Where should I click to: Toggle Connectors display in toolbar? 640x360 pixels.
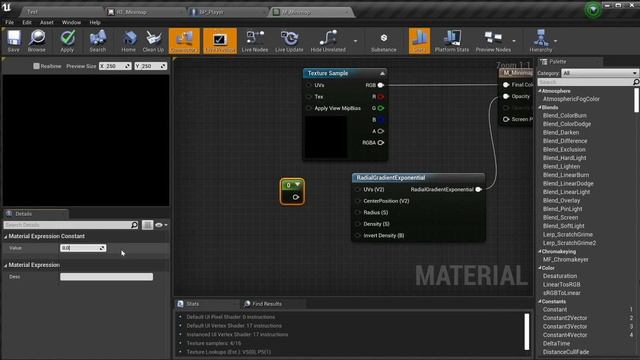tap(184, 41)
